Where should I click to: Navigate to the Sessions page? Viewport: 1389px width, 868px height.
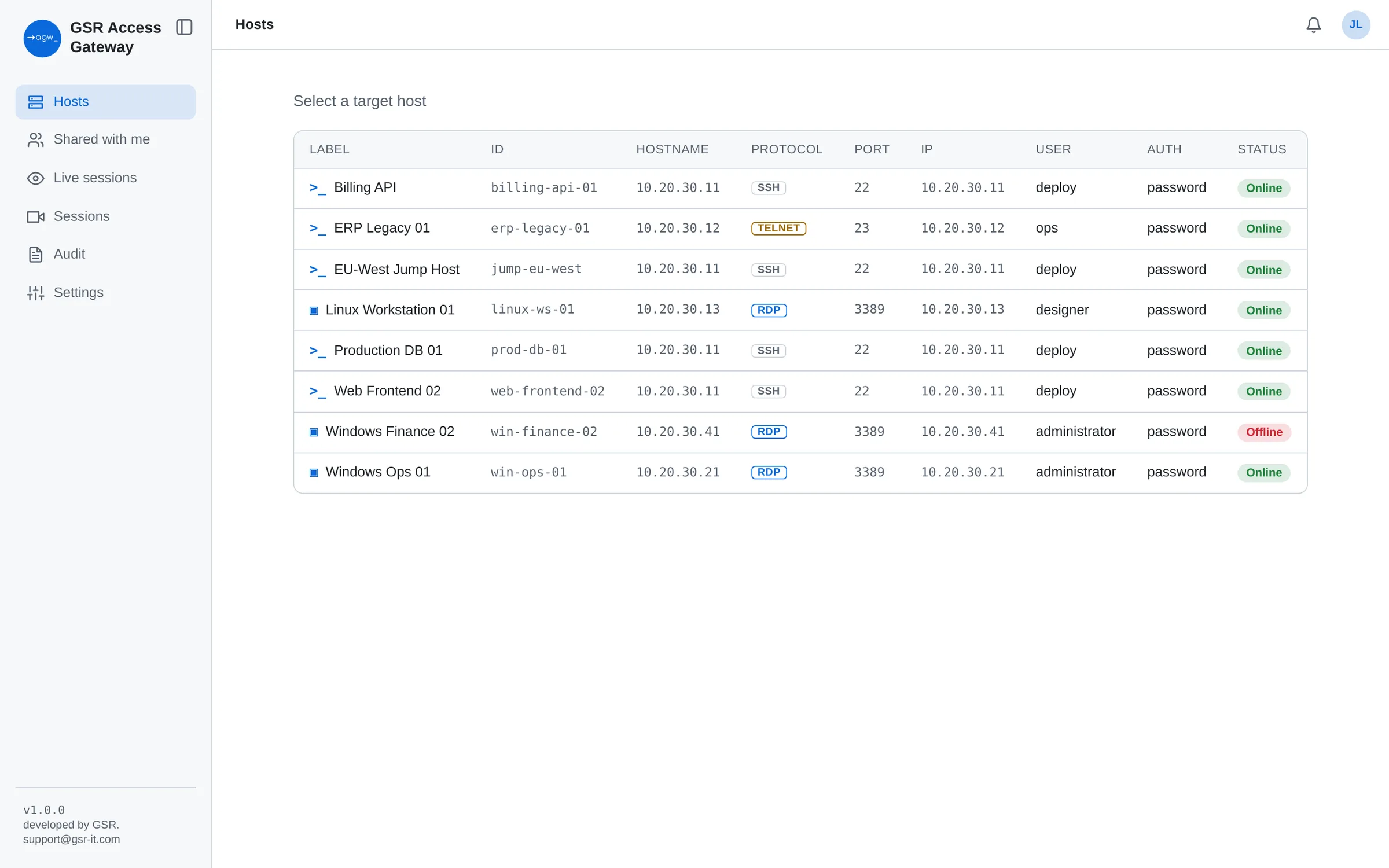(x=105, y=216)
